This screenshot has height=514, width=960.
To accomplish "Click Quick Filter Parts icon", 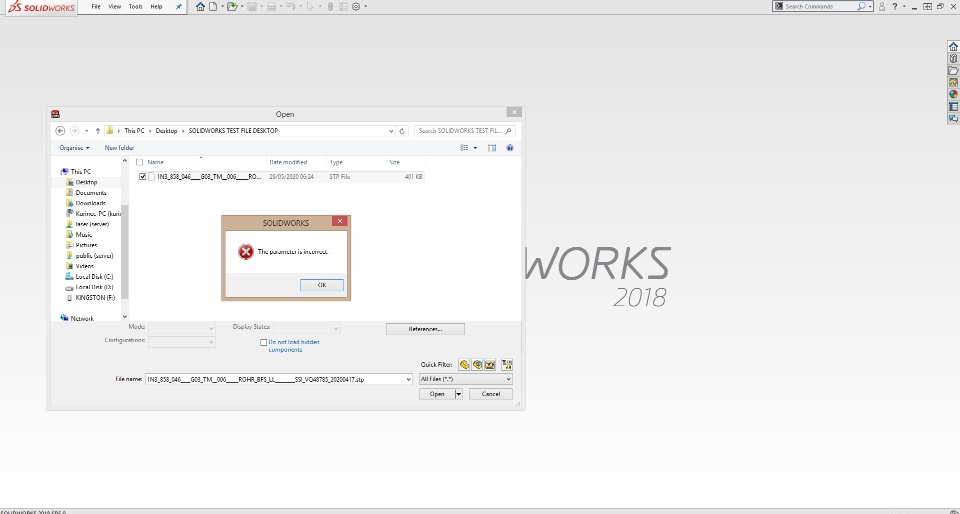I will (x=464, y=365).
